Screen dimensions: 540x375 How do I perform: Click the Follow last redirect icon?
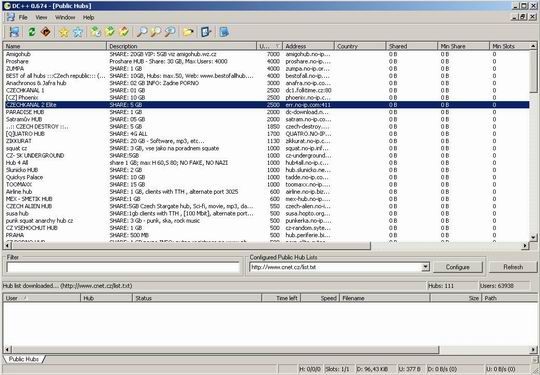pyautogui.click(x=46, y=32)
